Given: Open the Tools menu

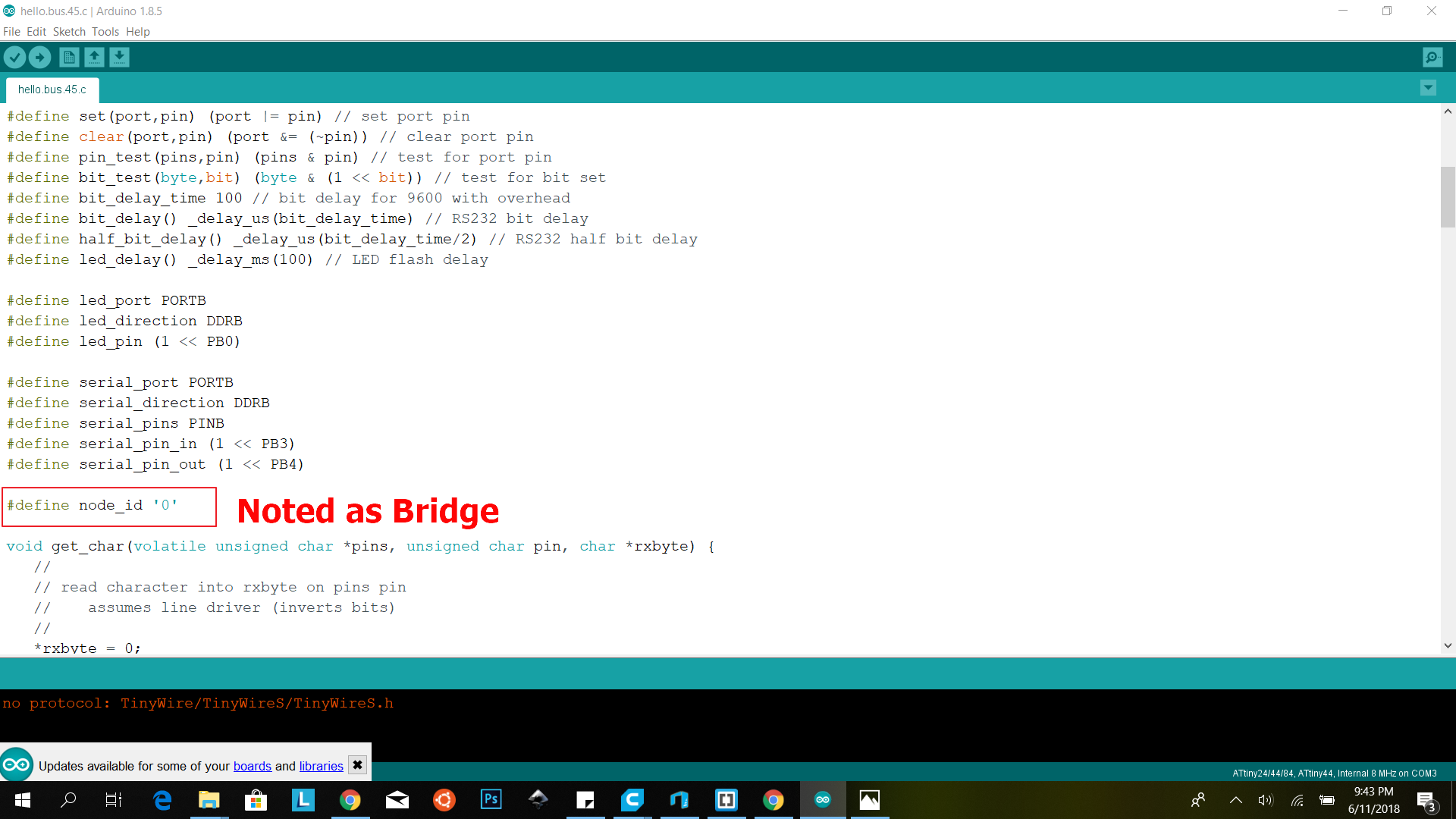Looking at the screenshot, I should pyautogui.click(x=105, y=32).
